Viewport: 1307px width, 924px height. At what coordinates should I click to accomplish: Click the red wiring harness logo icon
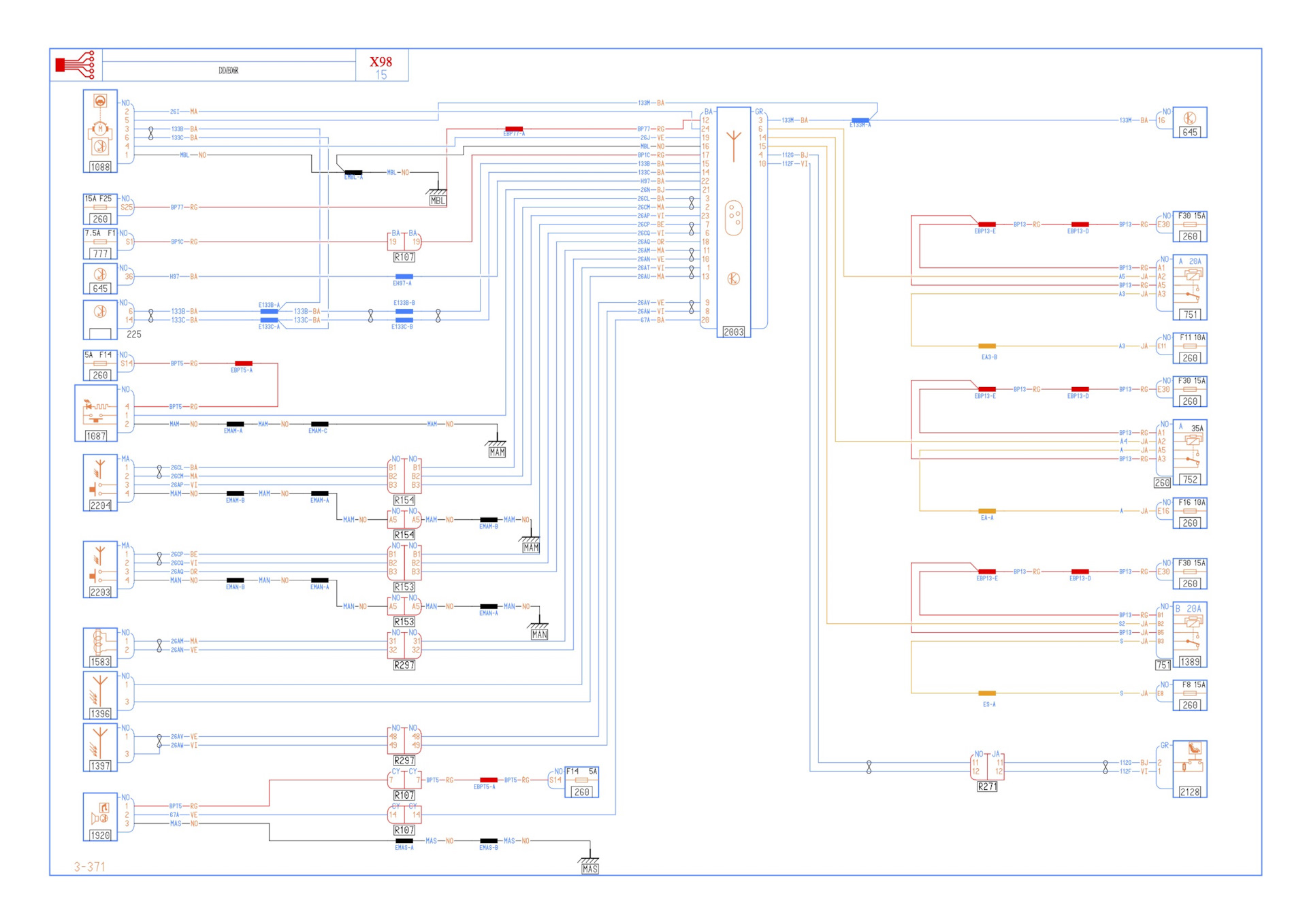[x=75, y=65]
